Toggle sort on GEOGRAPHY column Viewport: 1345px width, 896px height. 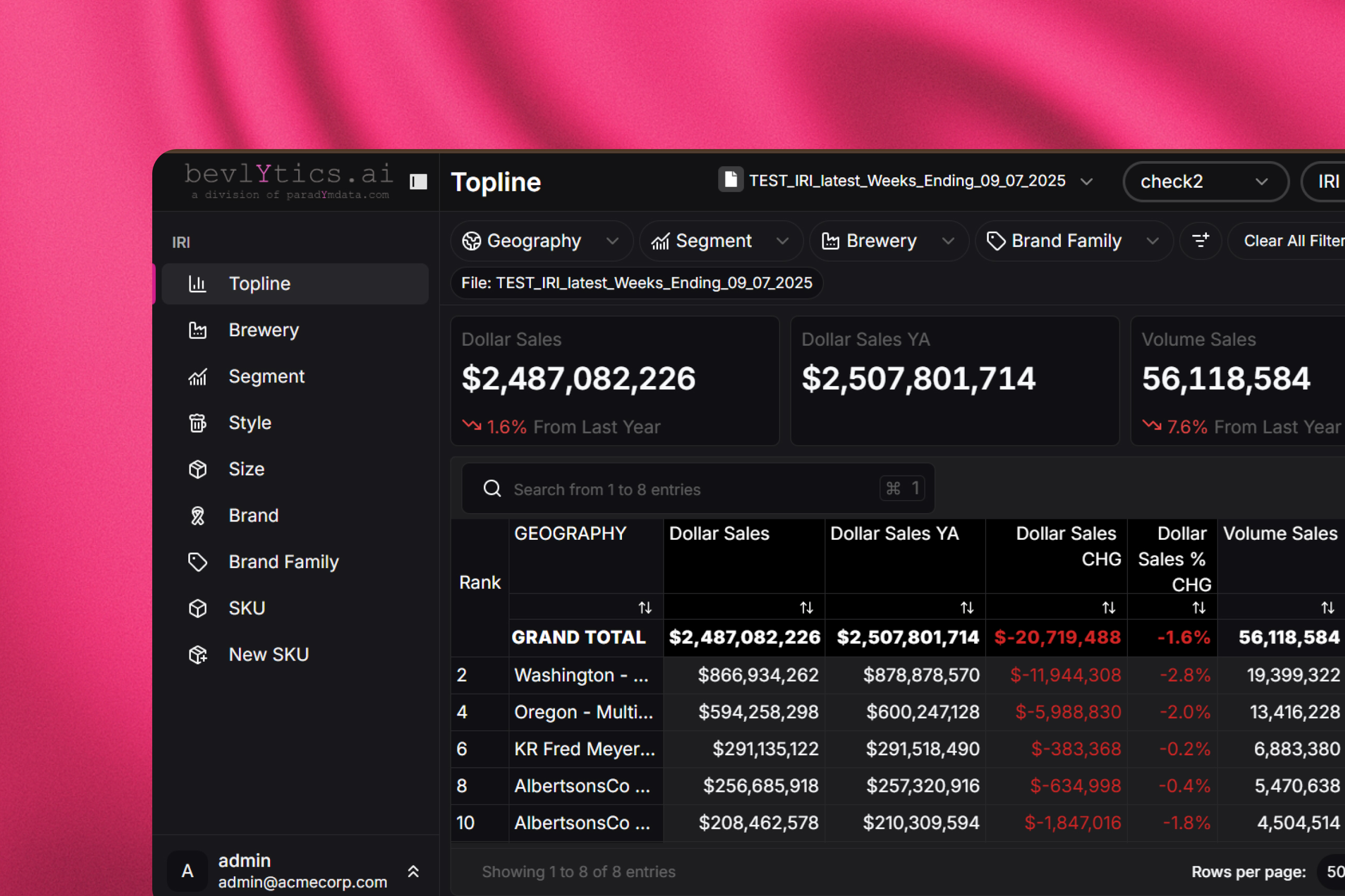click(x=645, y=607)
